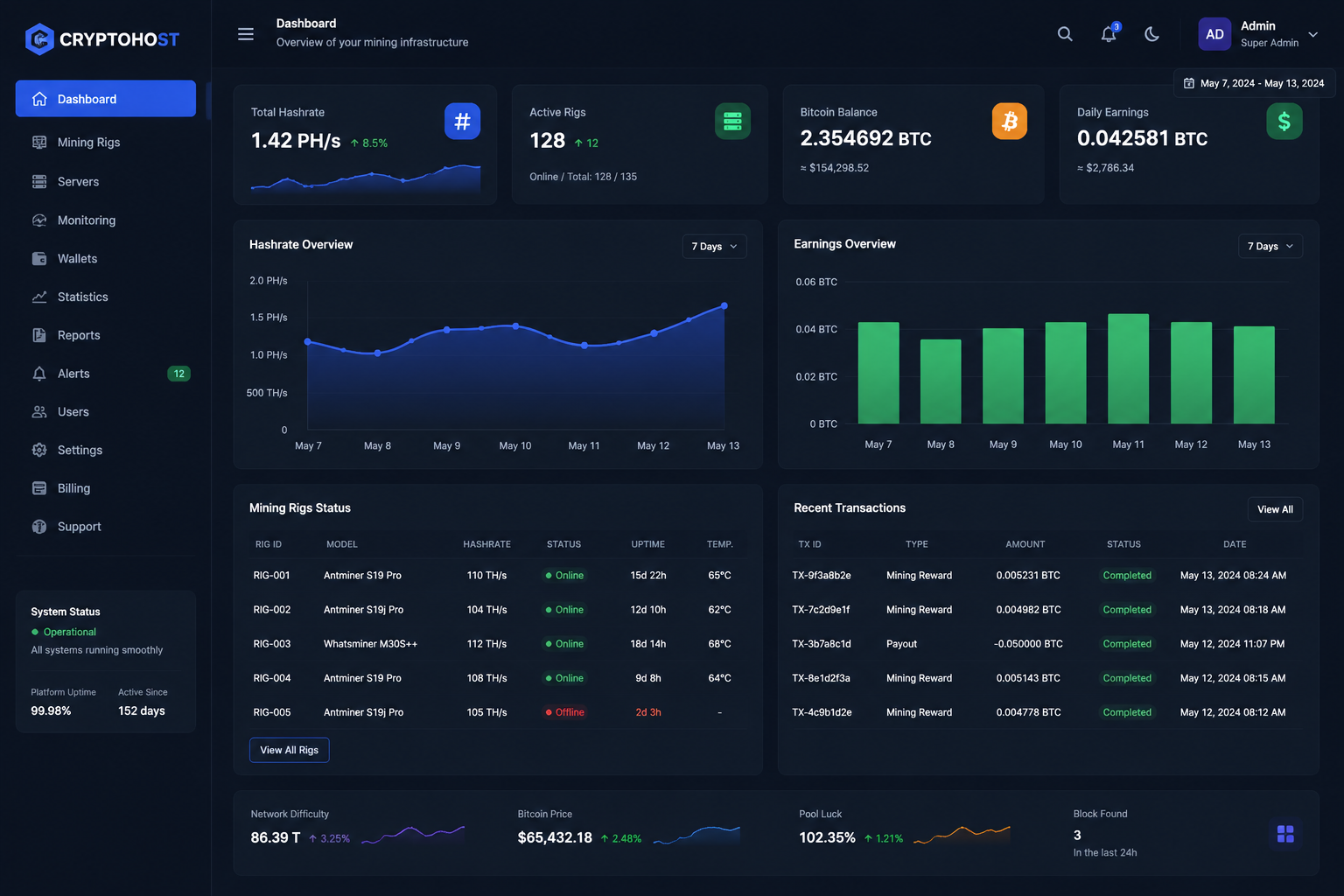Click Whatsminer M30S++ model cell
Screen dimensions: 1344x896
click(370, 644)
